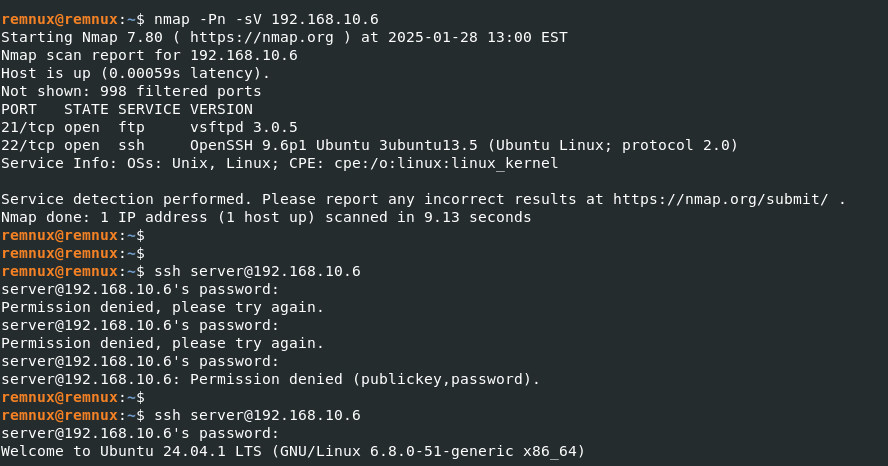This screenshot has width=888, height=466.
Task: Click the remnux@remnux prompt on the top line
Action: pyautogui.click(x=60, y=19)
